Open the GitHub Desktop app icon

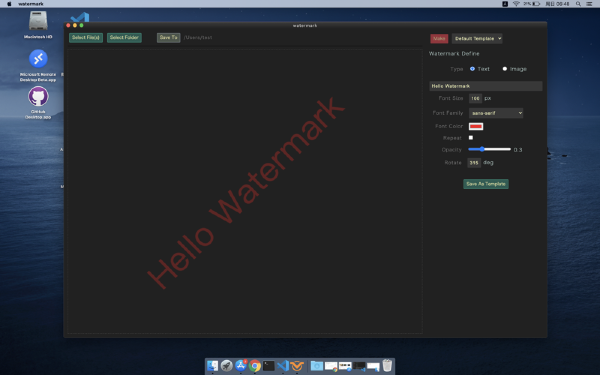click(x=38, y=96)
